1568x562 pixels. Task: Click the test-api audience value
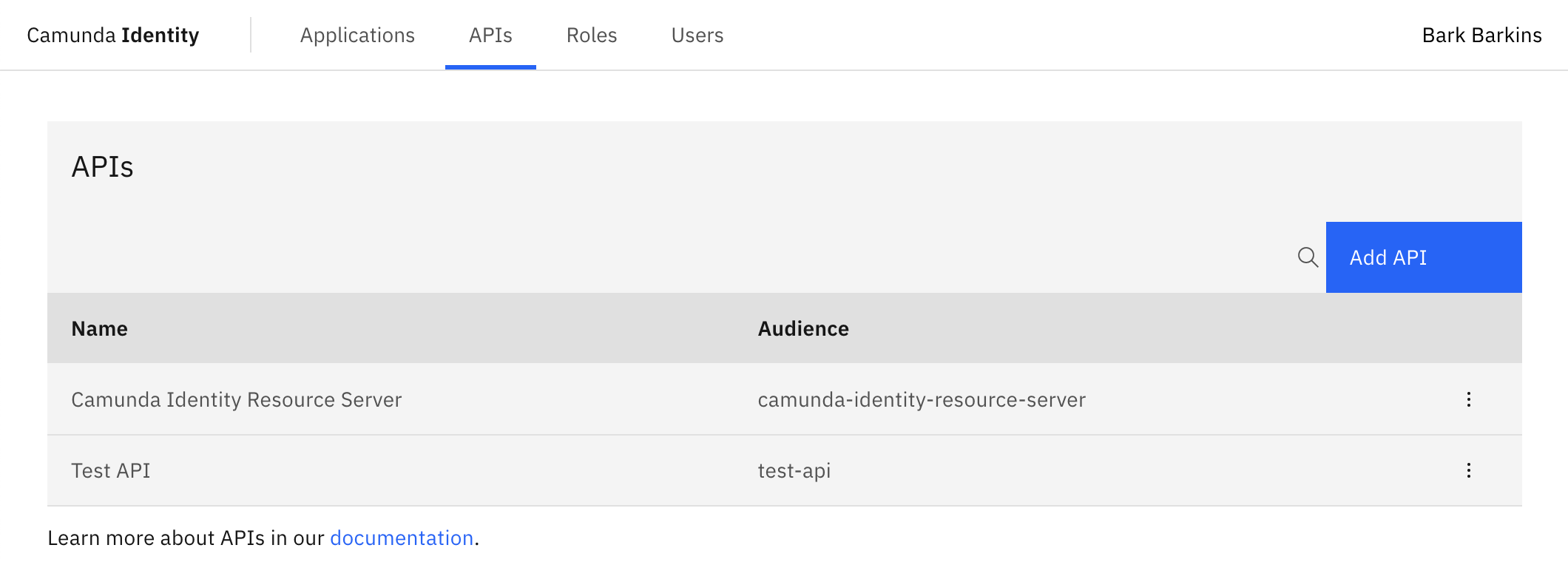click(794, 470)
